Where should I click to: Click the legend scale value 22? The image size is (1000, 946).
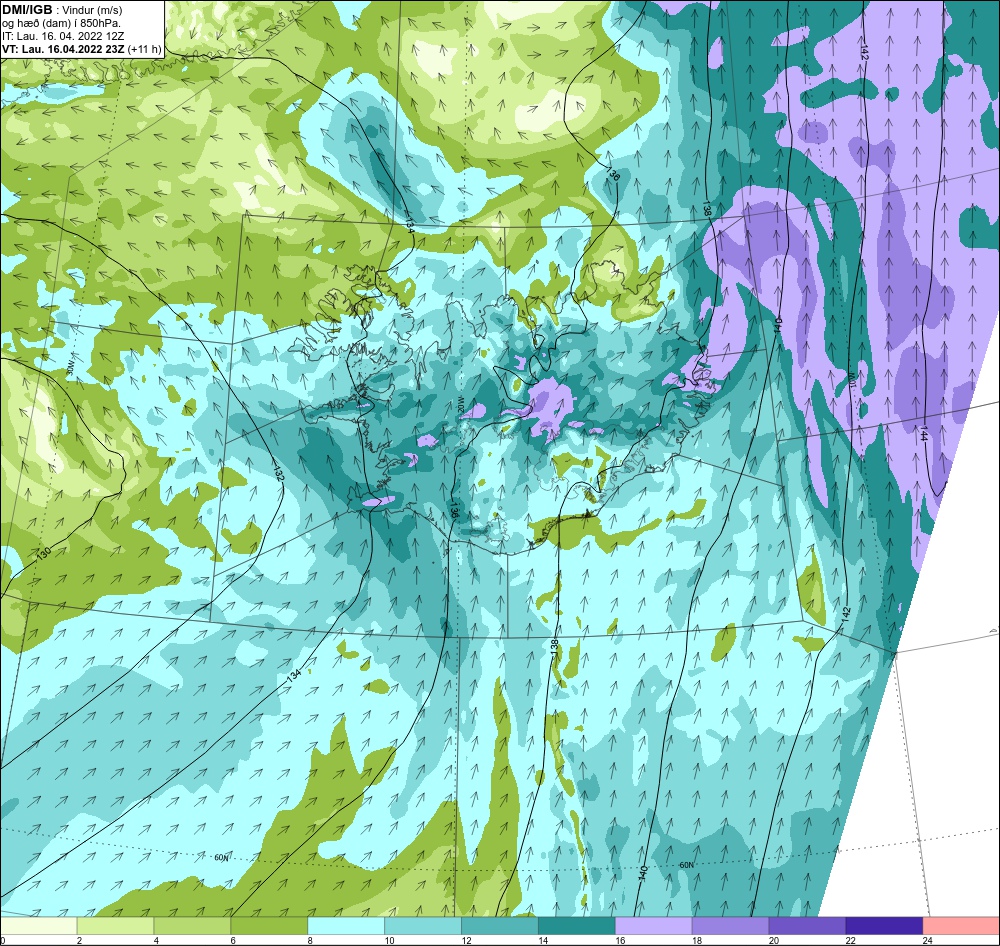(850, 940)
